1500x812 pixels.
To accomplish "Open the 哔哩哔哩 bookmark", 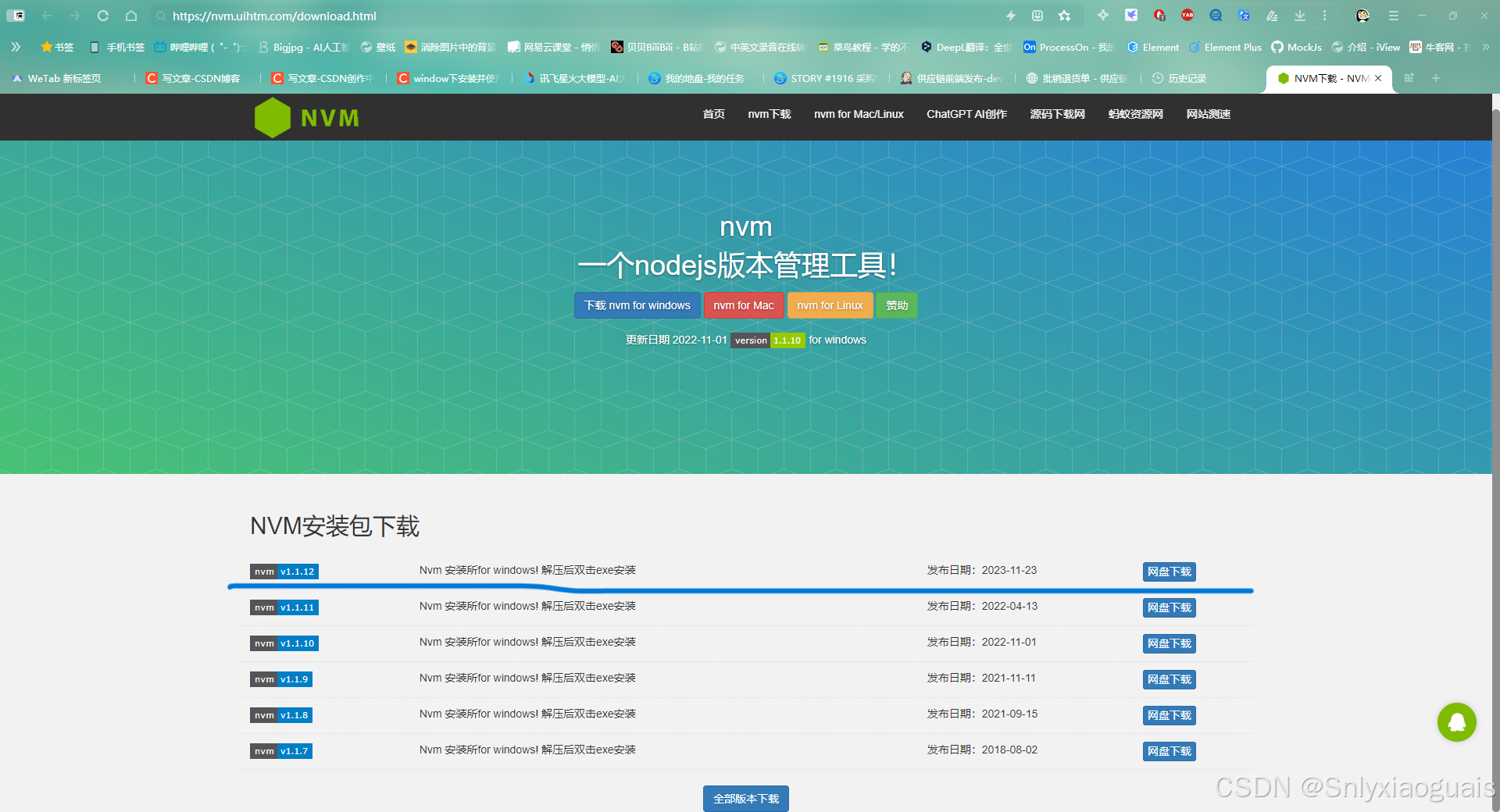I will pyautogui.click(x=199, y=47).
